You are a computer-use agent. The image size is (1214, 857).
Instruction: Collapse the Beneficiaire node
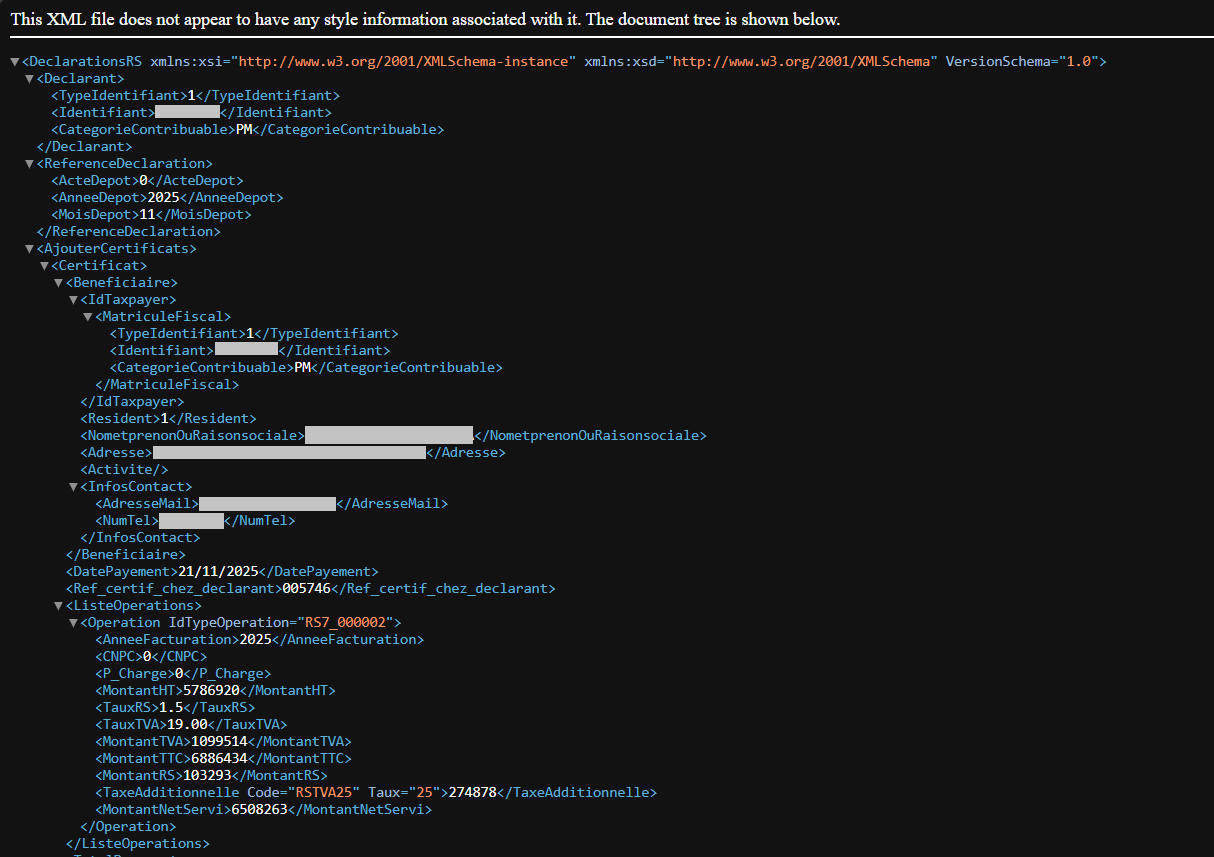tap(58, 283)
